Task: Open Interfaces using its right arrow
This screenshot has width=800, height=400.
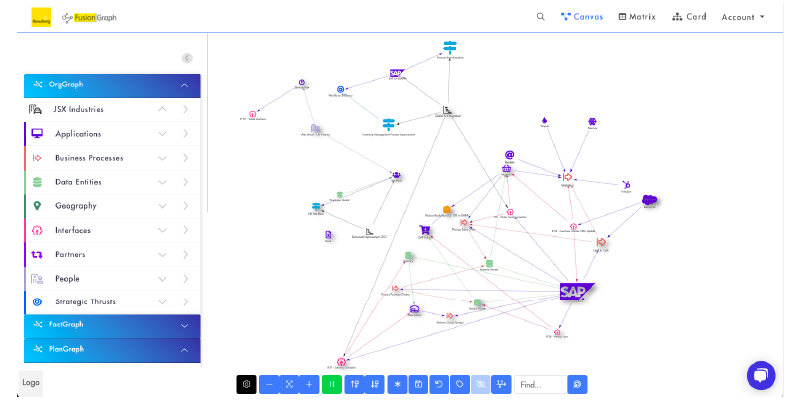Action: click(185, 231)
